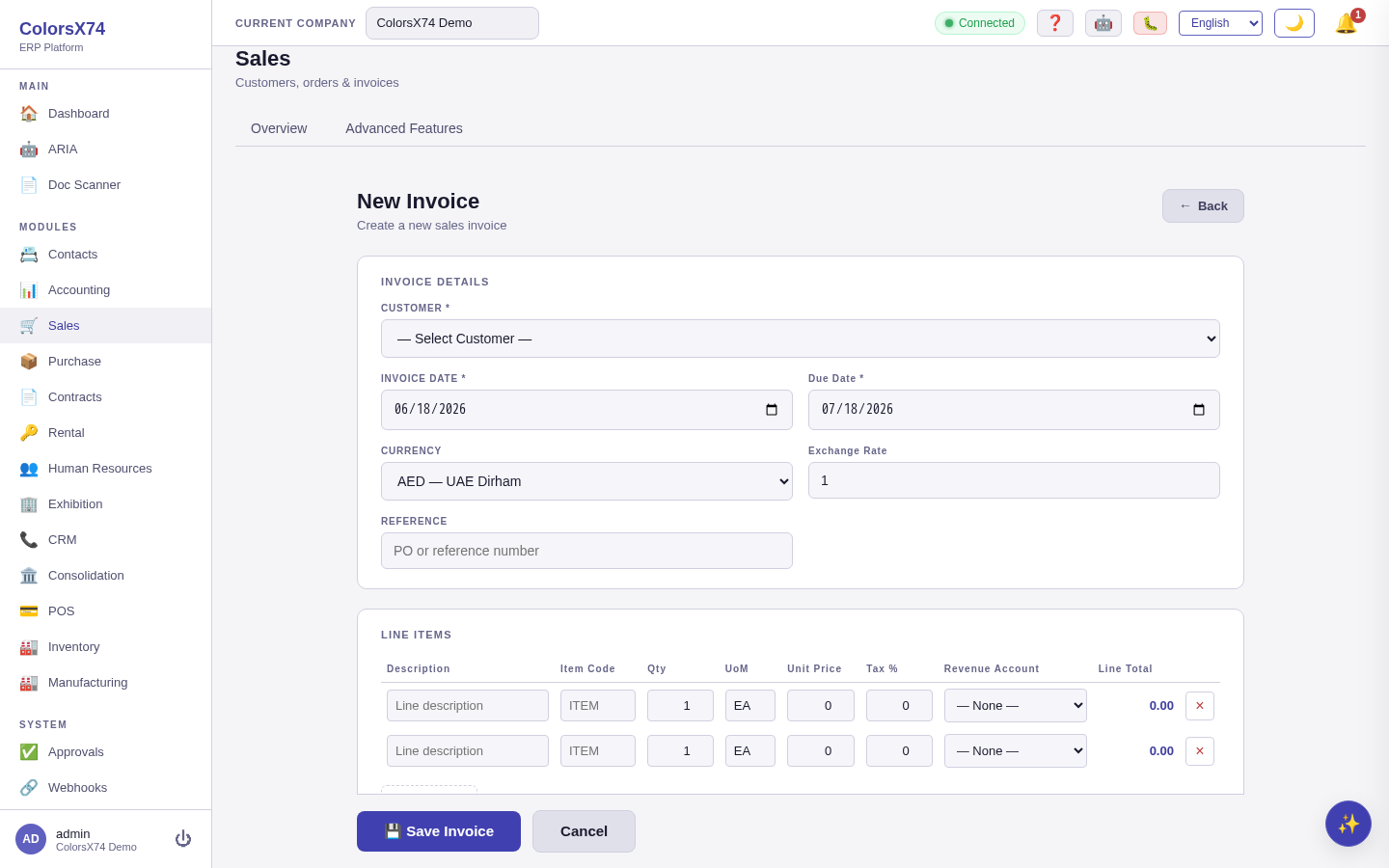Screen dimensions: 1389x868
Task: Open the English language selector
Action: tap(1220, 23)
